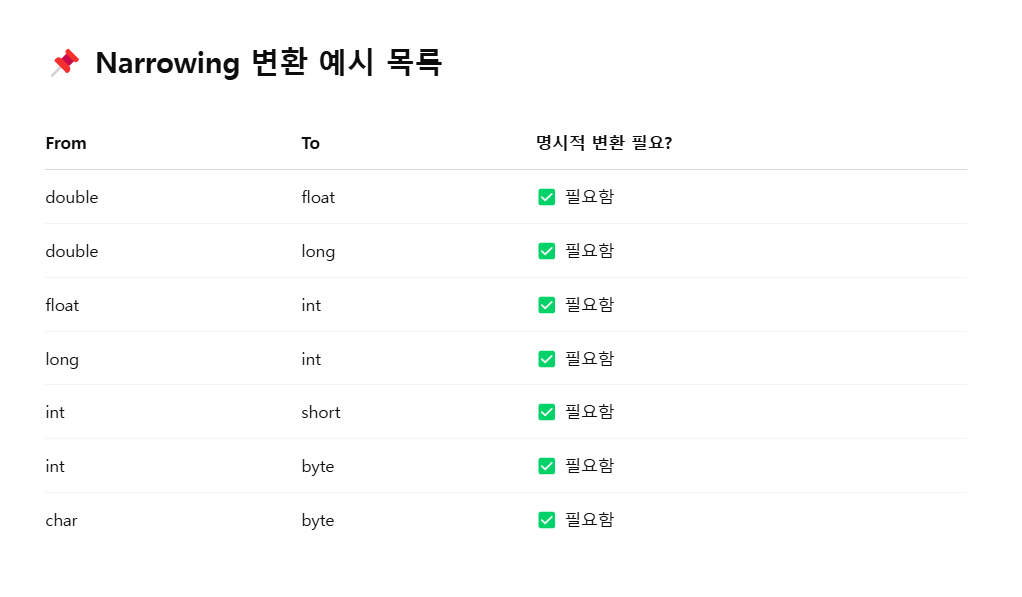The image size is (1022, 597).
Task: Click the "long" cell in From column
Action: coord(62,359)
